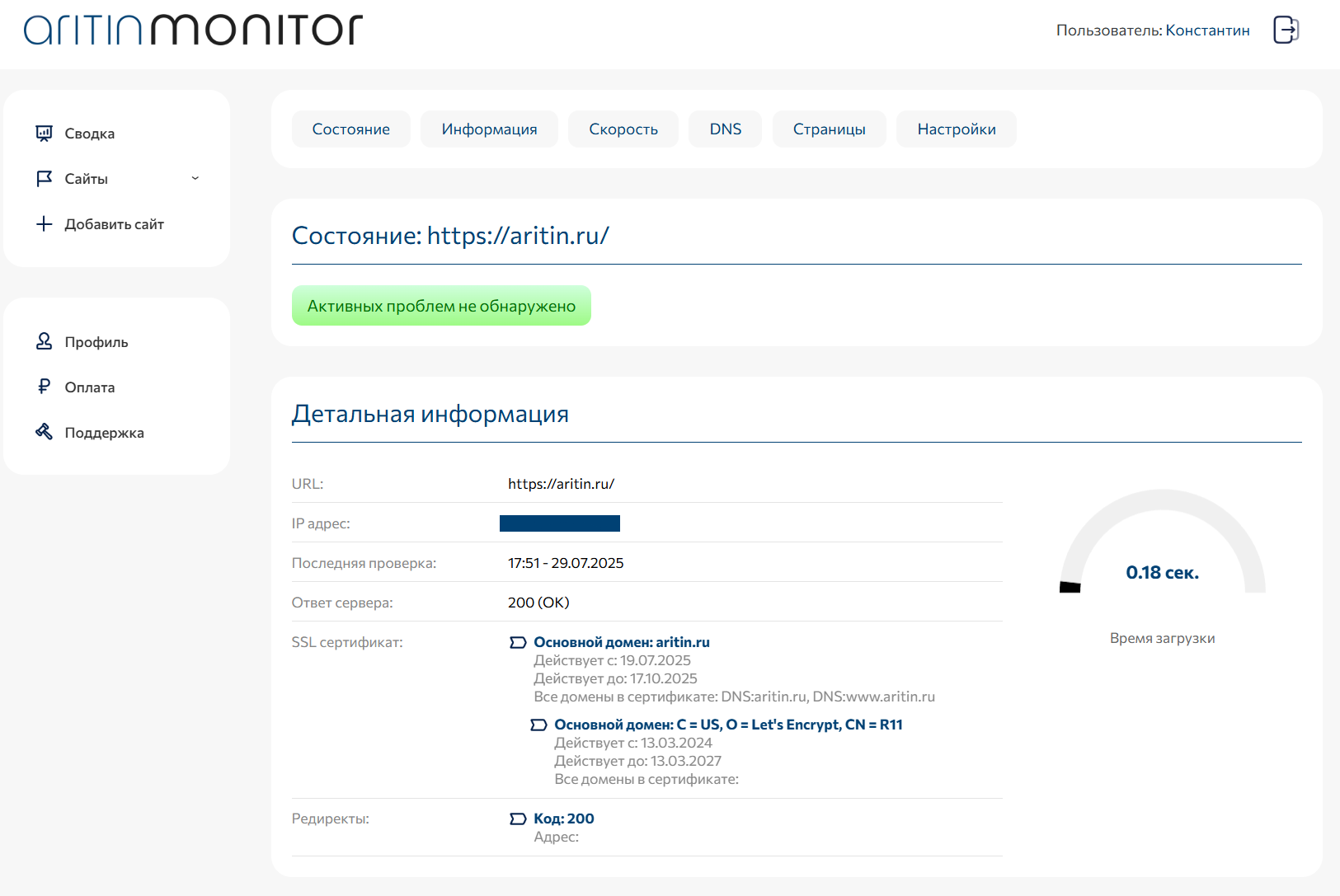This screenshot has width=1340, height=896.
Task: Click the logout icon next to the user name
Action: pyautogui.click(x=1286, y=30)
